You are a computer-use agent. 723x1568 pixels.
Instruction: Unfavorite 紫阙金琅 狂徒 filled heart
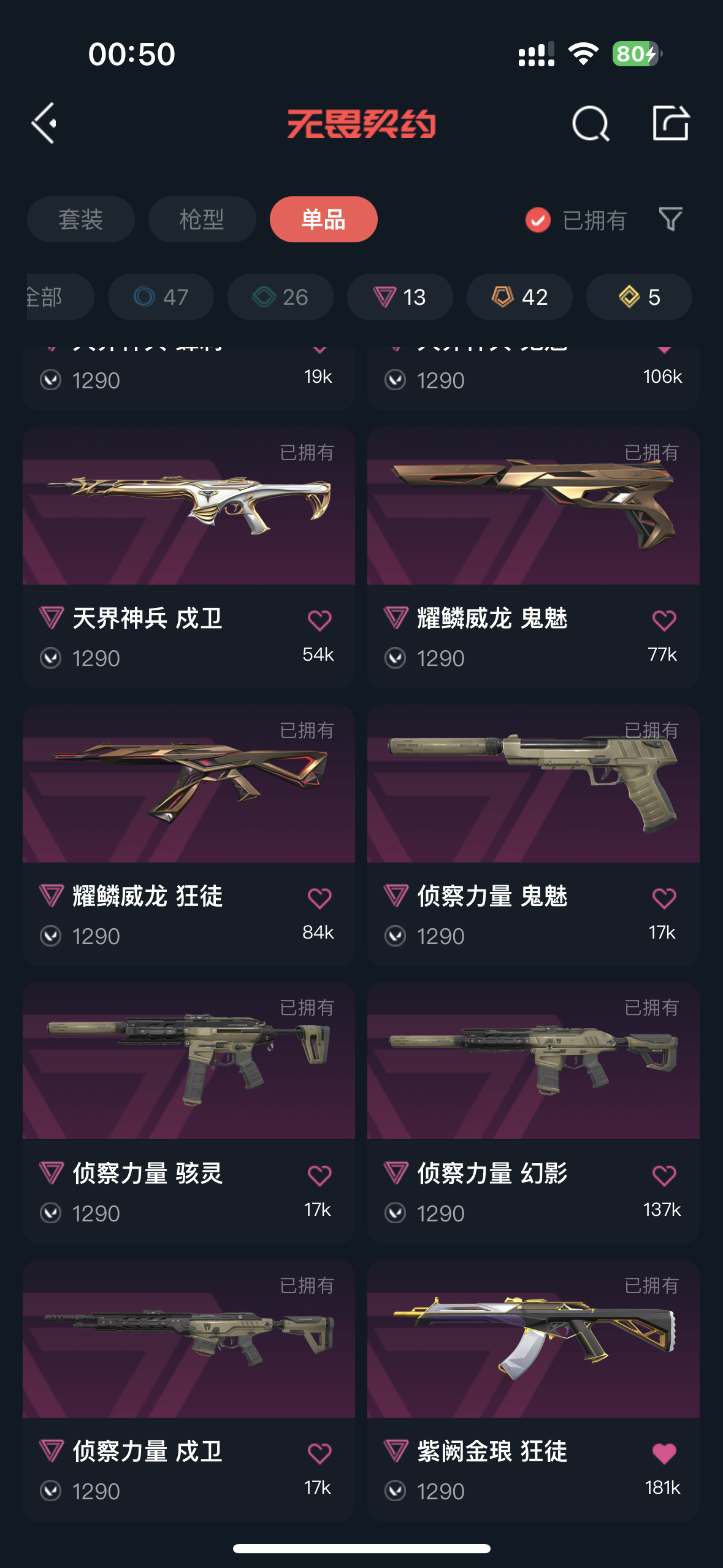(x=664, y=1453)
